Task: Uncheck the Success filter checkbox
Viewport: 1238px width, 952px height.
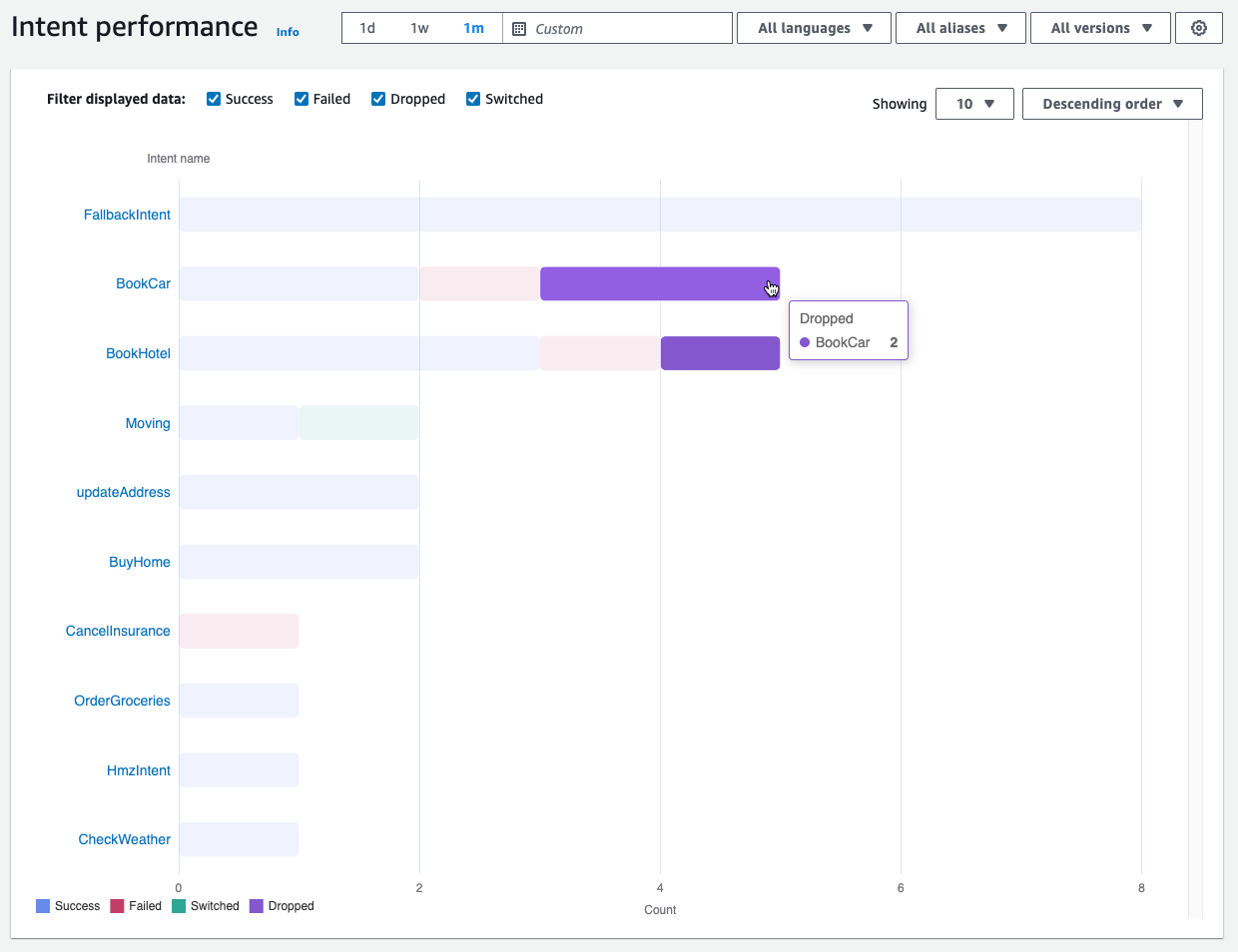Action: point(214,99)
